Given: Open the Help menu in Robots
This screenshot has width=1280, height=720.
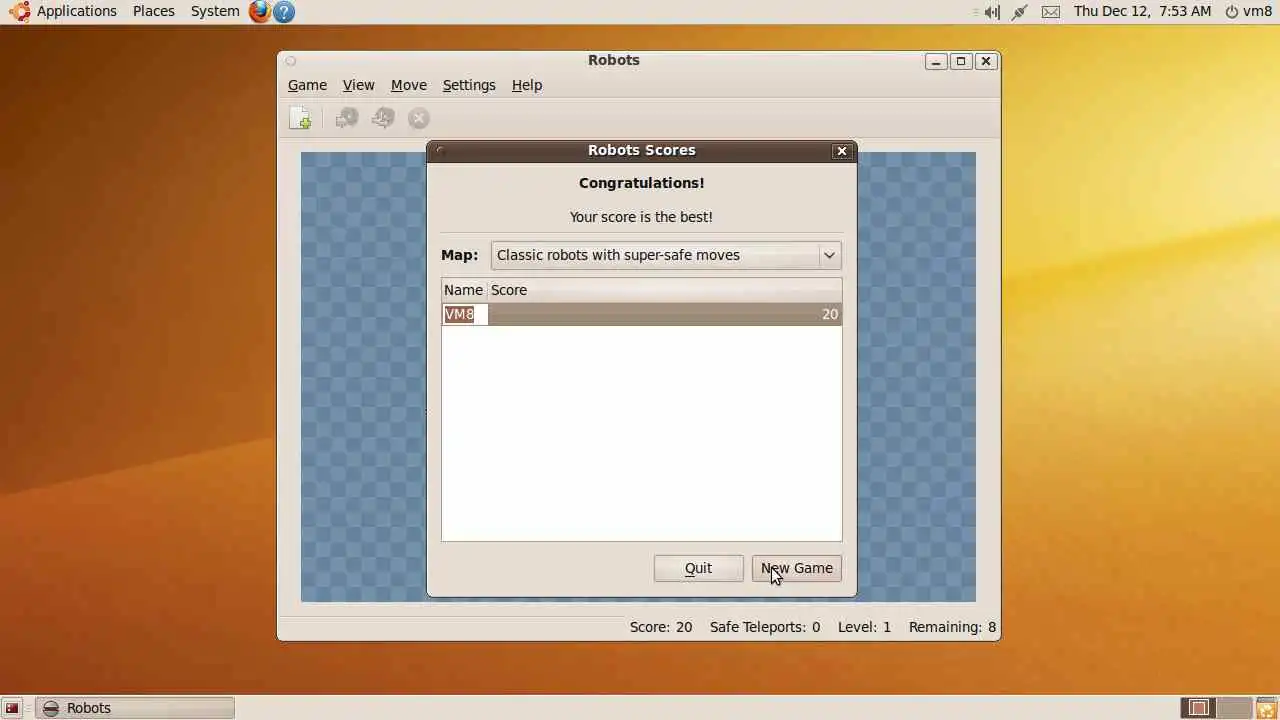Looking at the screenshot, I should click(x=527, y=85).
